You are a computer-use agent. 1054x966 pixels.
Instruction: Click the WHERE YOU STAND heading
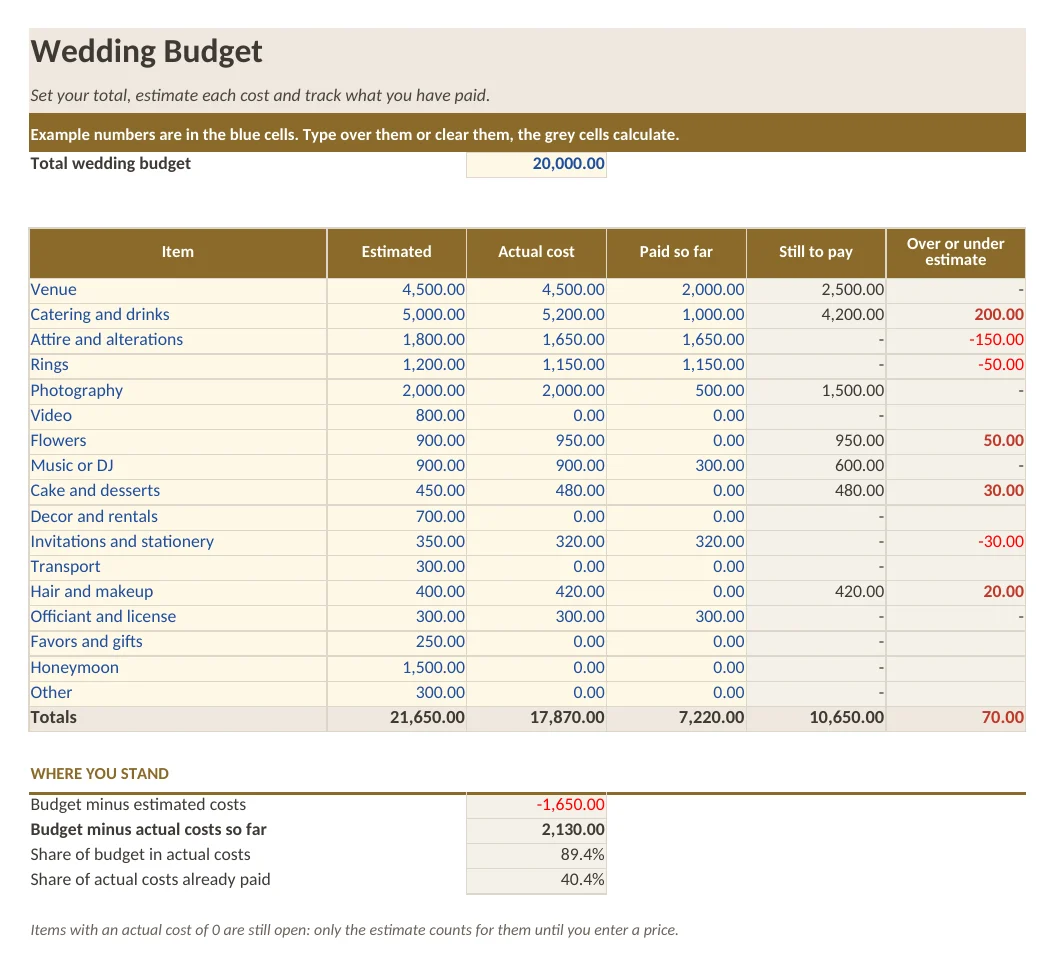click(x=99, y=774)
